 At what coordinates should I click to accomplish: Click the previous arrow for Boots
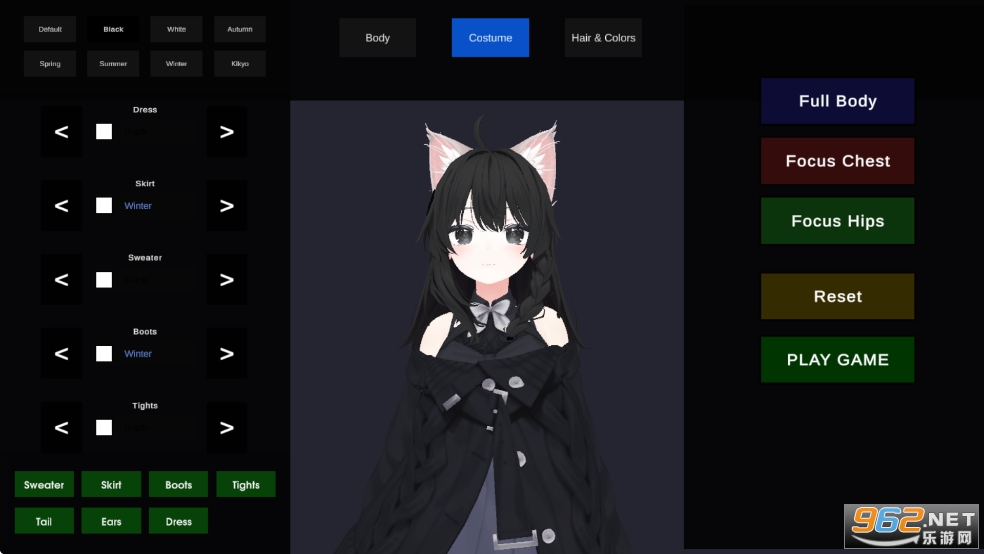pyautogui.click(x=61, y=354)
